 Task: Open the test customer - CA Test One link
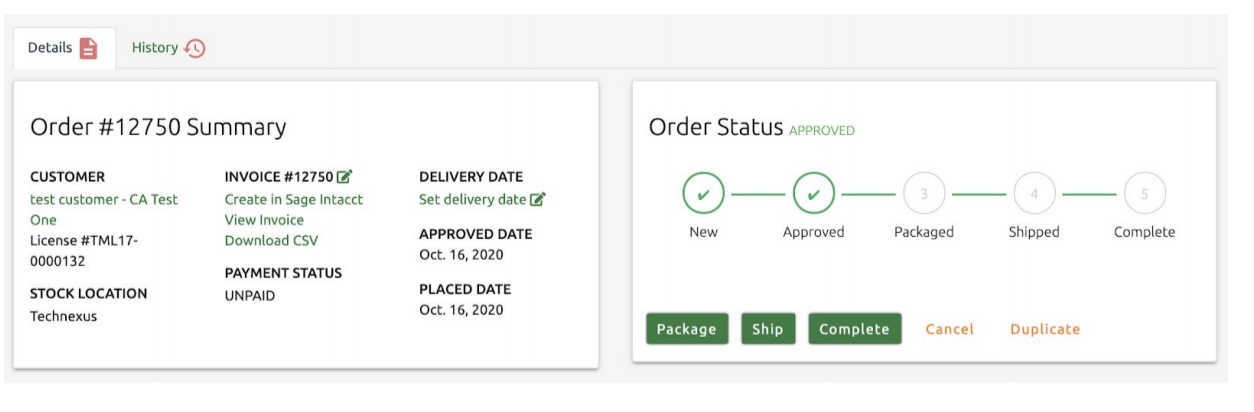tap(103, 200)
